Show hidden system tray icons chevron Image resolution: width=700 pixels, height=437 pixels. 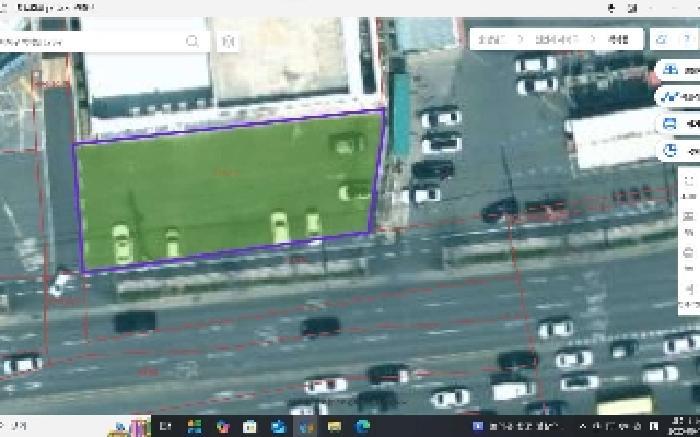pyautogui.click(x=583, y=426)
